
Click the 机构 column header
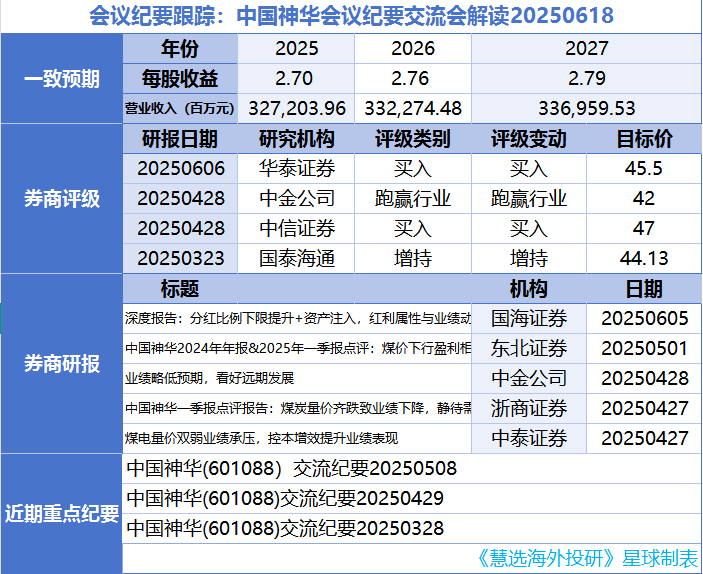click(x=529, y=289)
